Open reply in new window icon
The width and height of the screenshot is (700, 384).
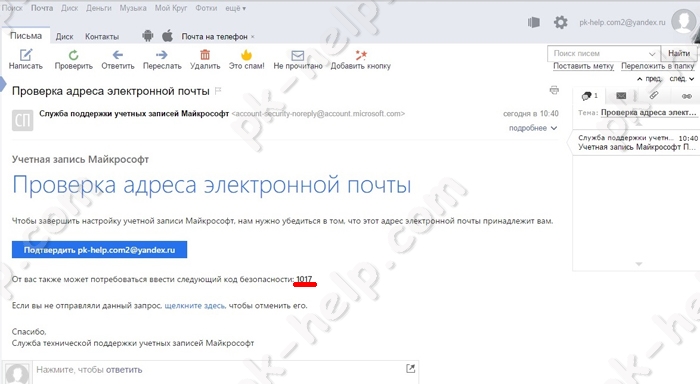[x=410, y=368]
